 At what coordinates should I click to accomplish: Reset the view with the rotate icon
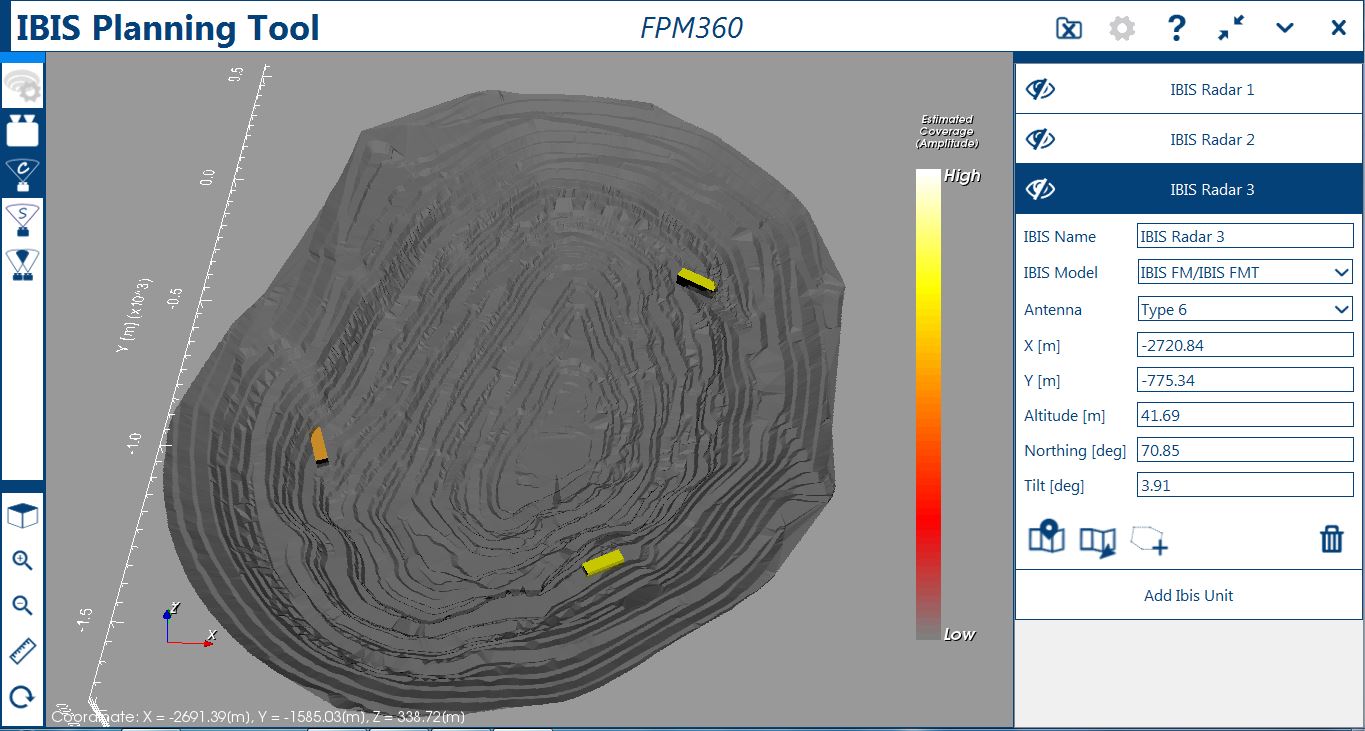(22, 697)
